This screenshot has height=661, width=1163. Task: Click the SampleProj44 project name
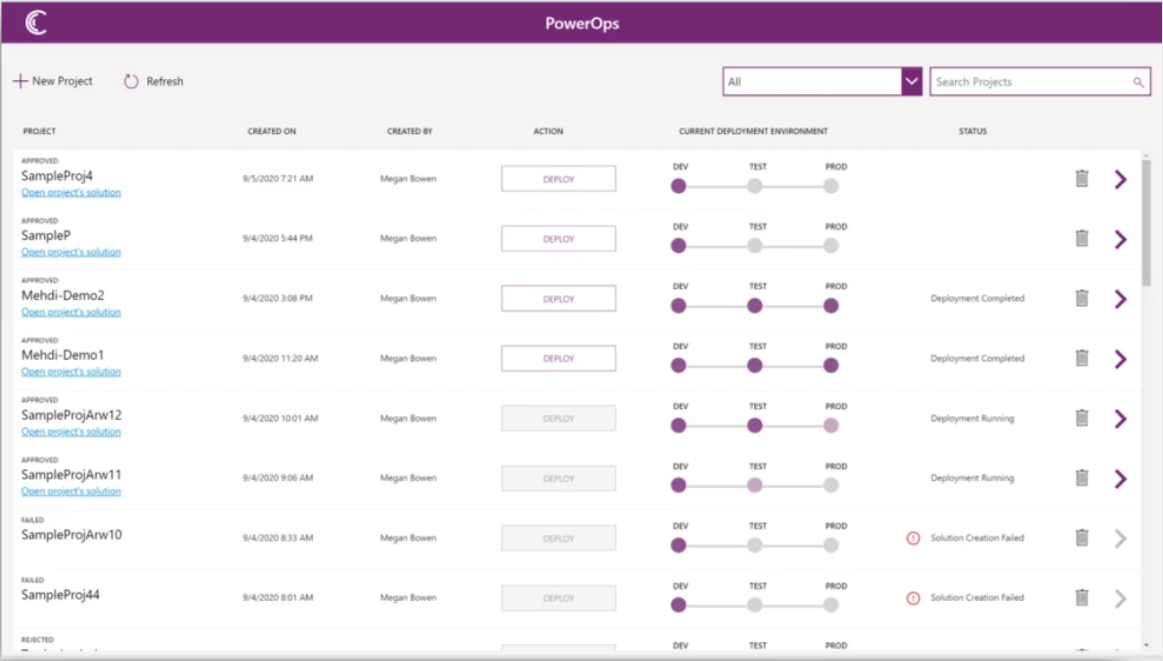(60, 595)
